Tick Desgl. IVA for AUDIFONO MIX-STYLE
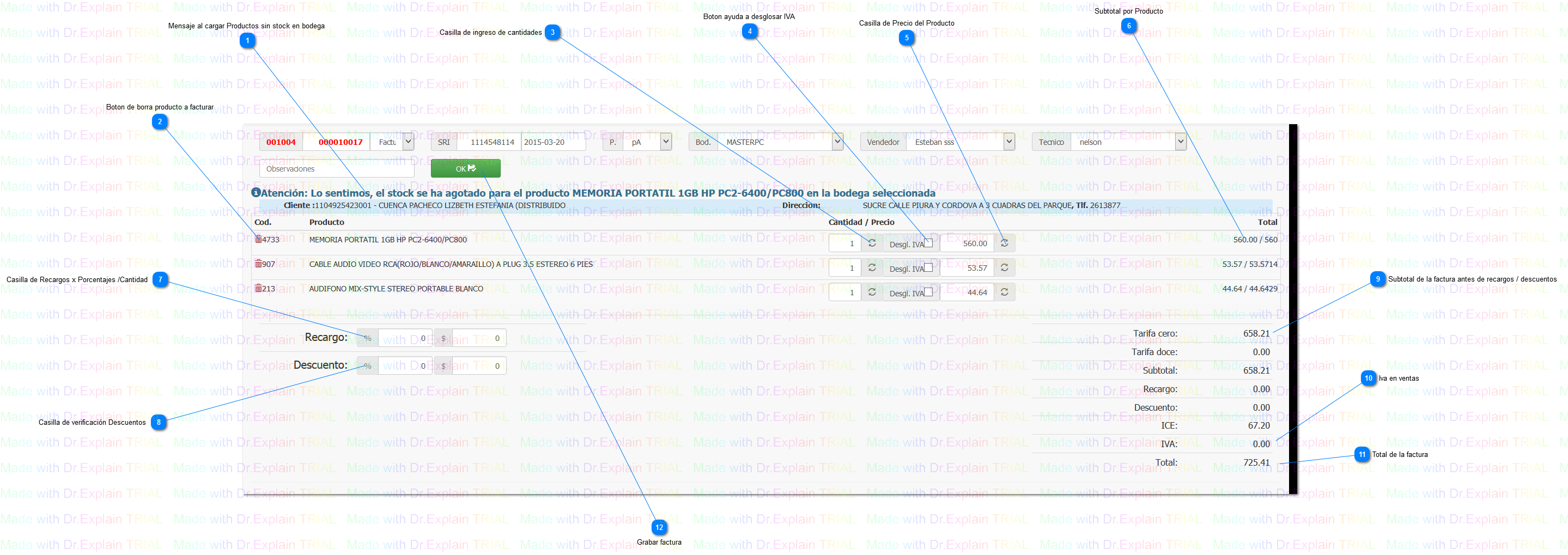This screenshot has width=1568, height=555. pos(928,292)
